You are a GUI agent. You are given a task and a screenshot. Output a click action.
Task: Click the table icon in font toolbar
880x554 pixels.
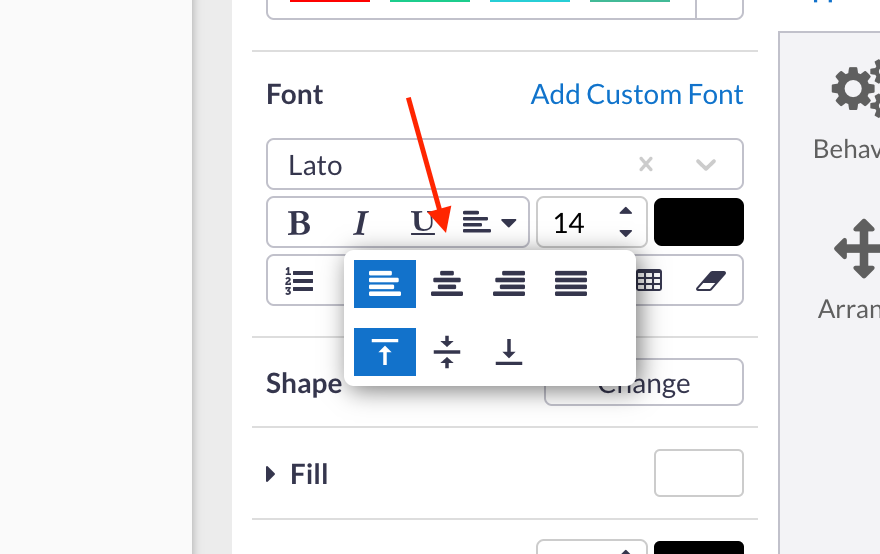point(649,281)
